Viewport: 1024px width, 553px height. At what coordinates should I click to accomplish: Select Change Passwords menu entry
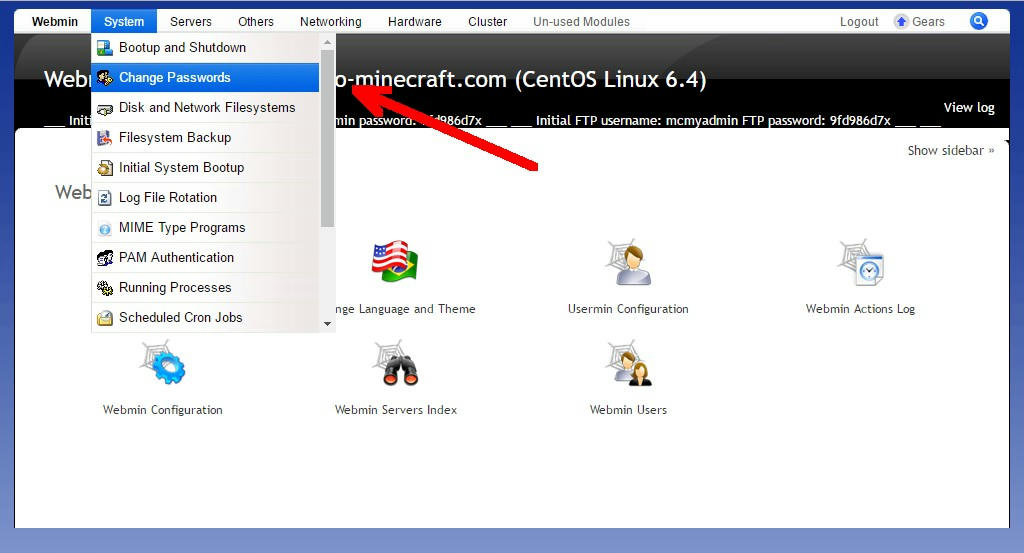[x=205, y=78]
